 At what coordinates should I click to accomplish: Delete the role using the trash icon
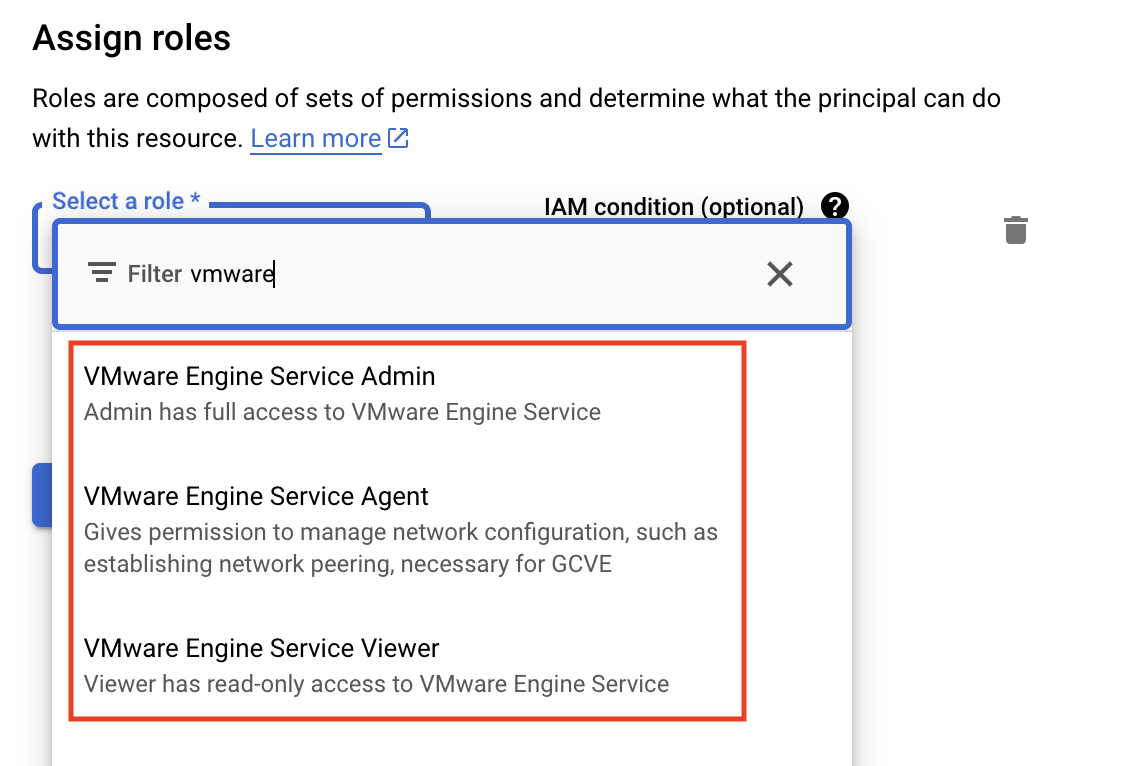tap(1016, 230)
